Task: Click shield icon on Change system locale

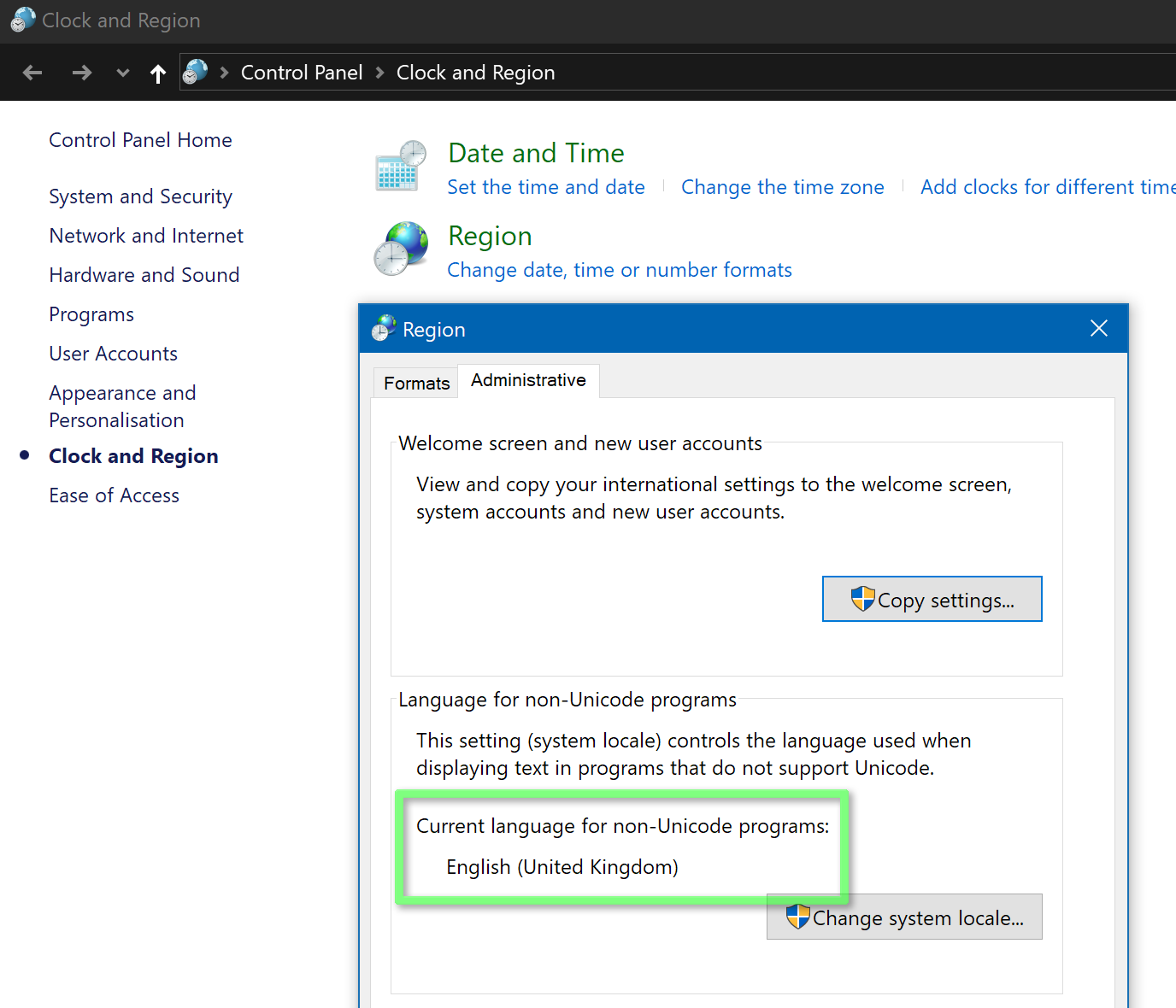Action: tap(797, 916)
